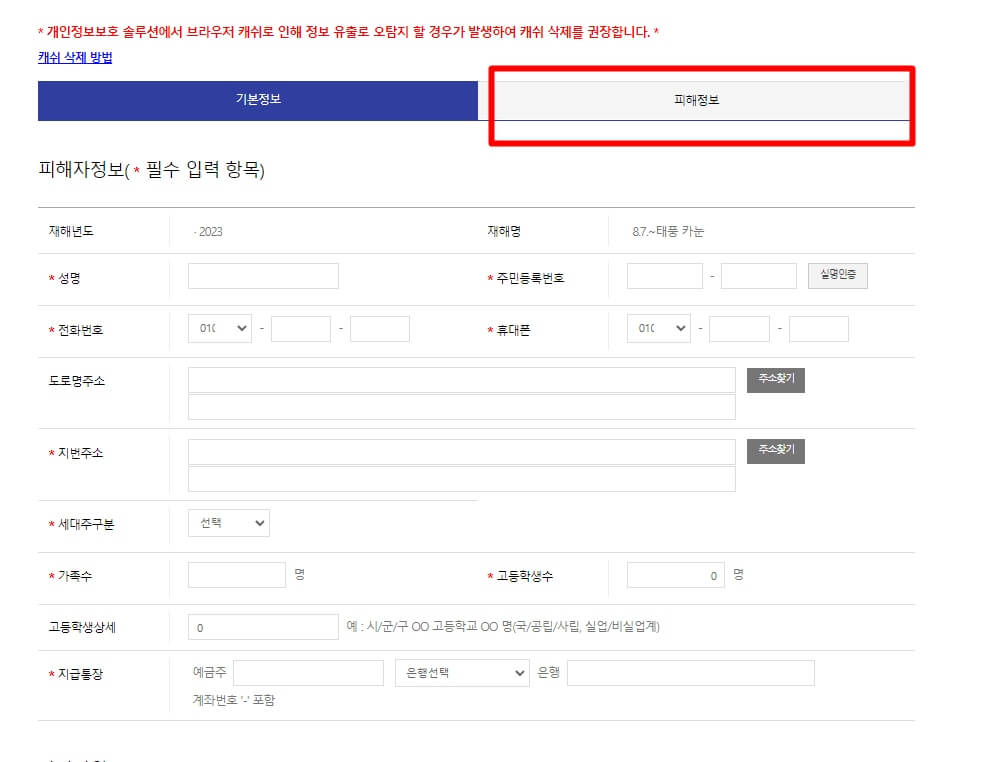
Task: Click the 실명인증 button
Action: click(x=838, y=275)
